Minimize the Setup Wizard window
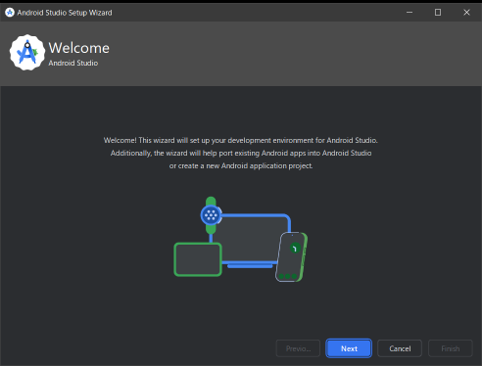The image size is (482, 366). coord(409,12)
